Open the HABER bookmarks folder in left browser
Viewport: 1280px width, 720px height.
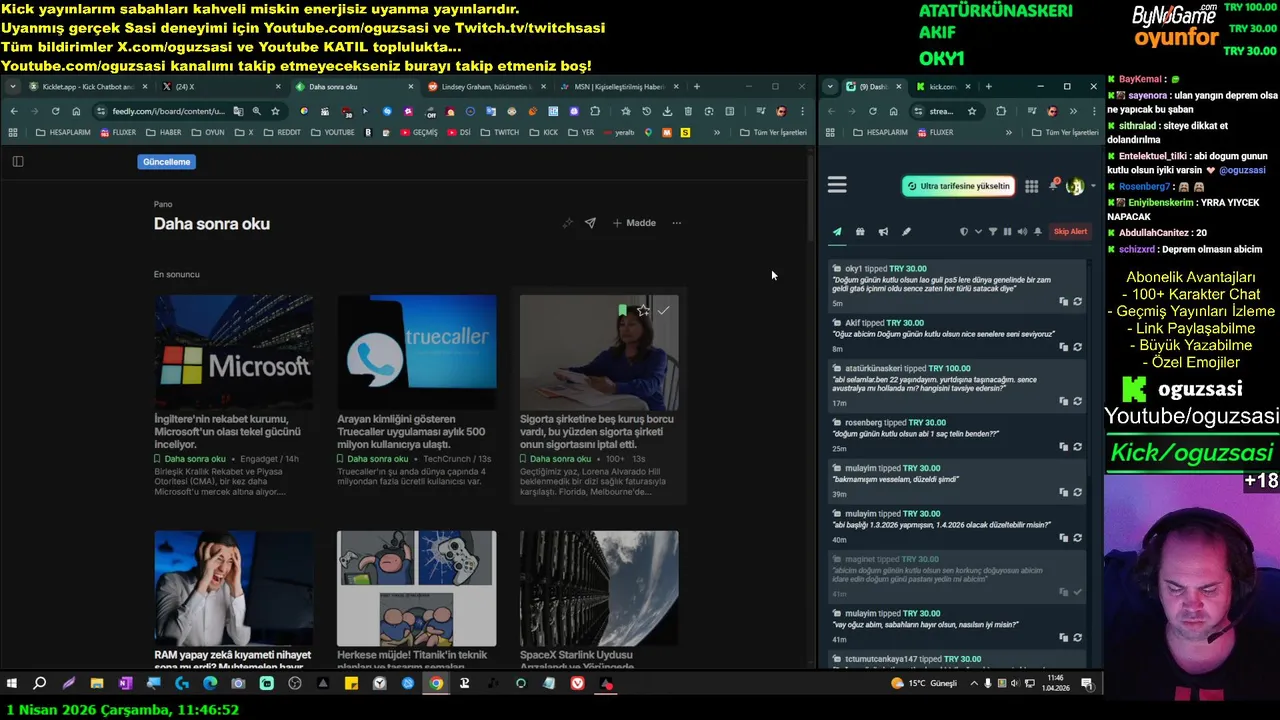(x=163, y=132)
